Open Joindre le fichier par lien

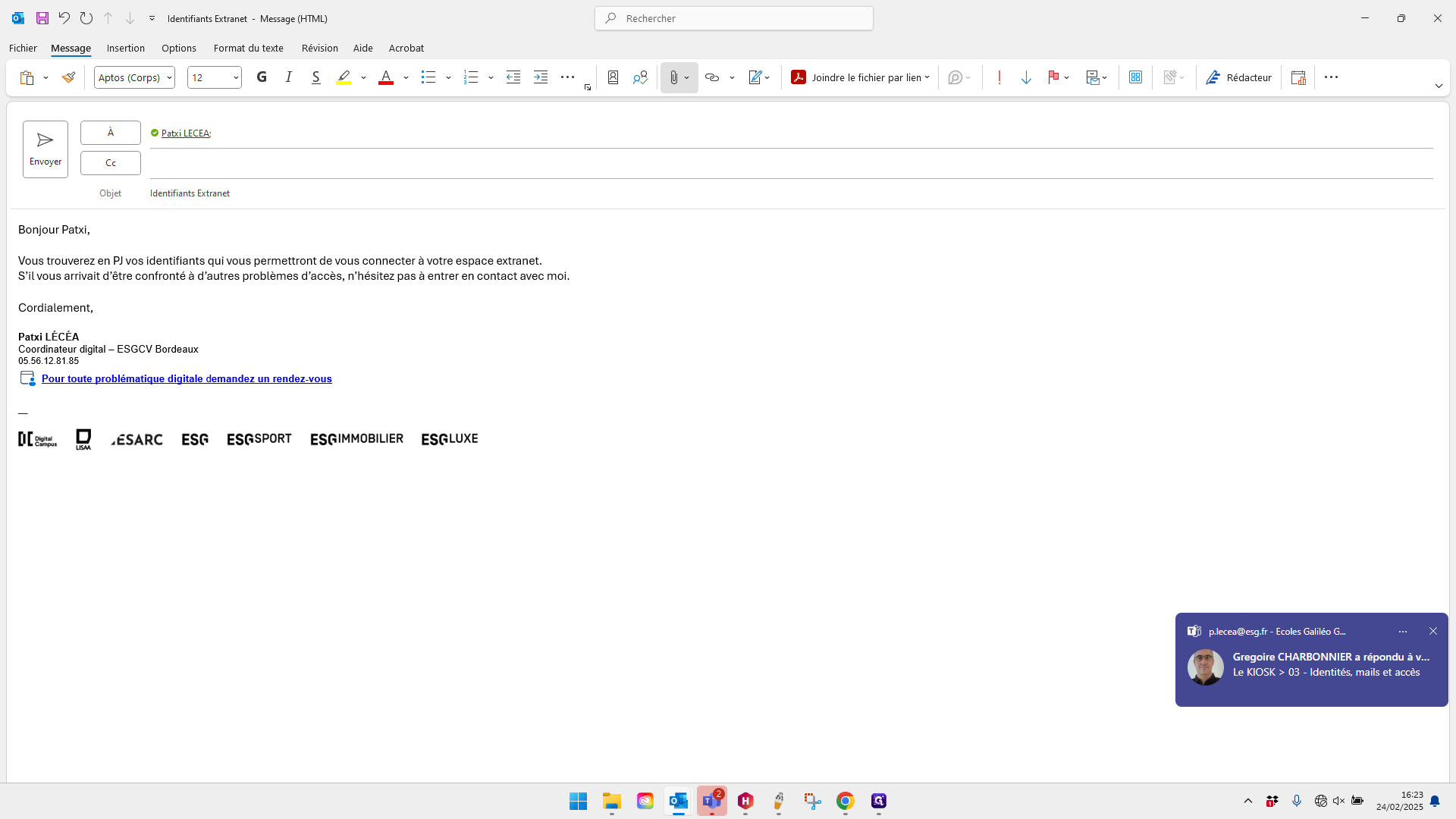[860, 77]
